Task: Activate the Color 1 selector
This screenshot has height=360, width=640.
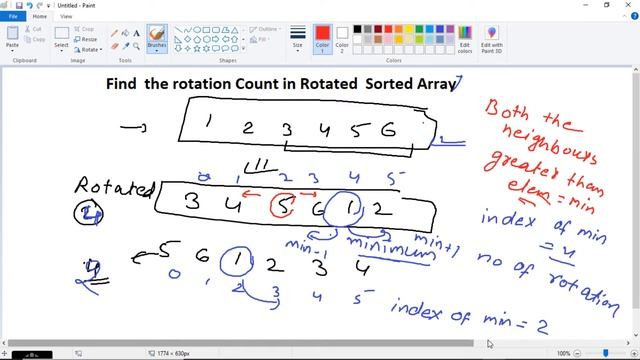Action: [x=322, y=39]
